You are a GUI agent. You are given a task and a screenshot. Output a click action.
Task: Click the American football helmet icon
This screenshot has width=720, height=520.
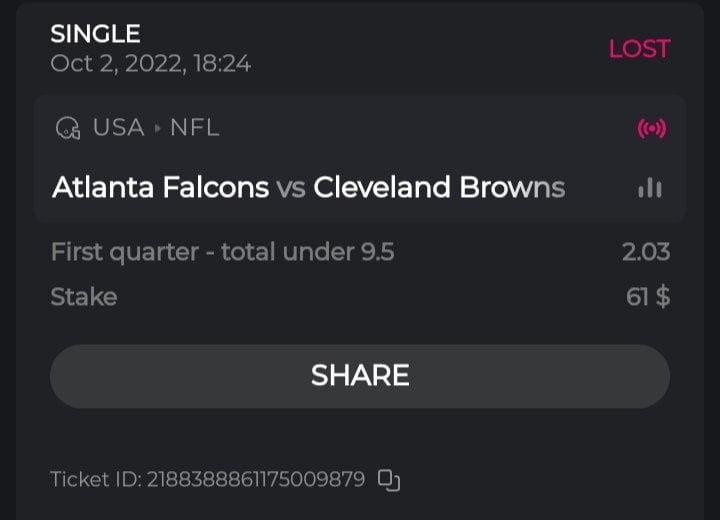click(x=68, y=128)
